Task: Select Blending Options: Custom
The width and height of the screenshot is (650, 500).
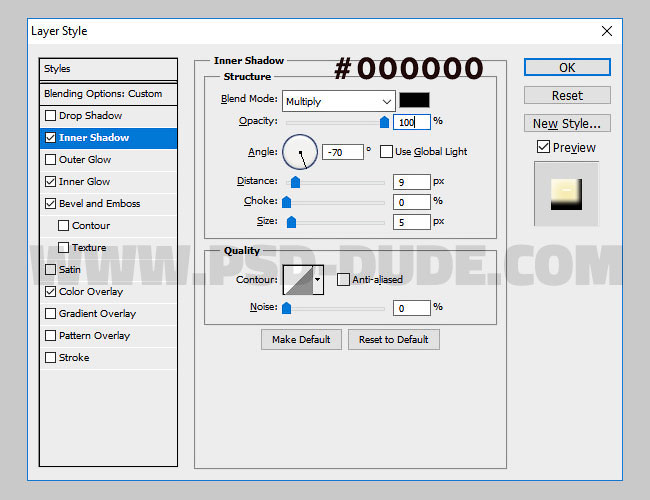Action: [x=108, y=94]
